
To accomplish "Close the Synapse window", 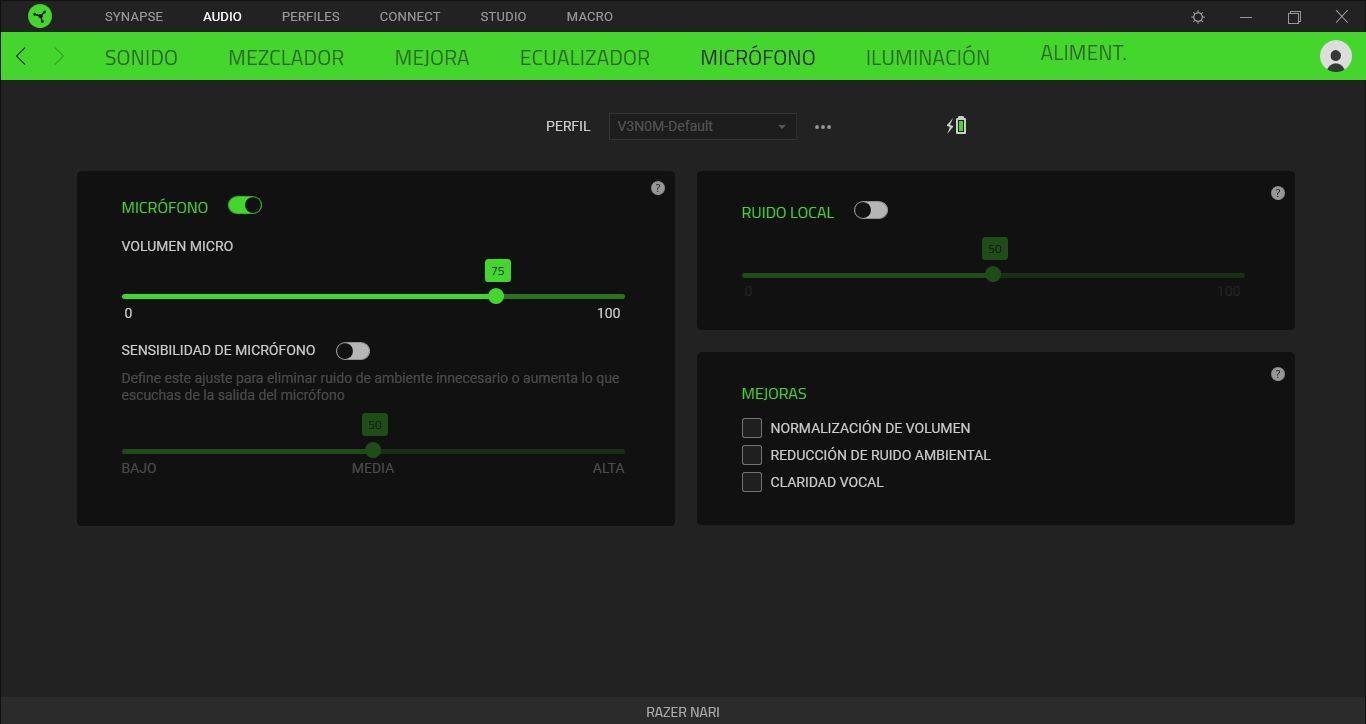I will [1342, 17].
